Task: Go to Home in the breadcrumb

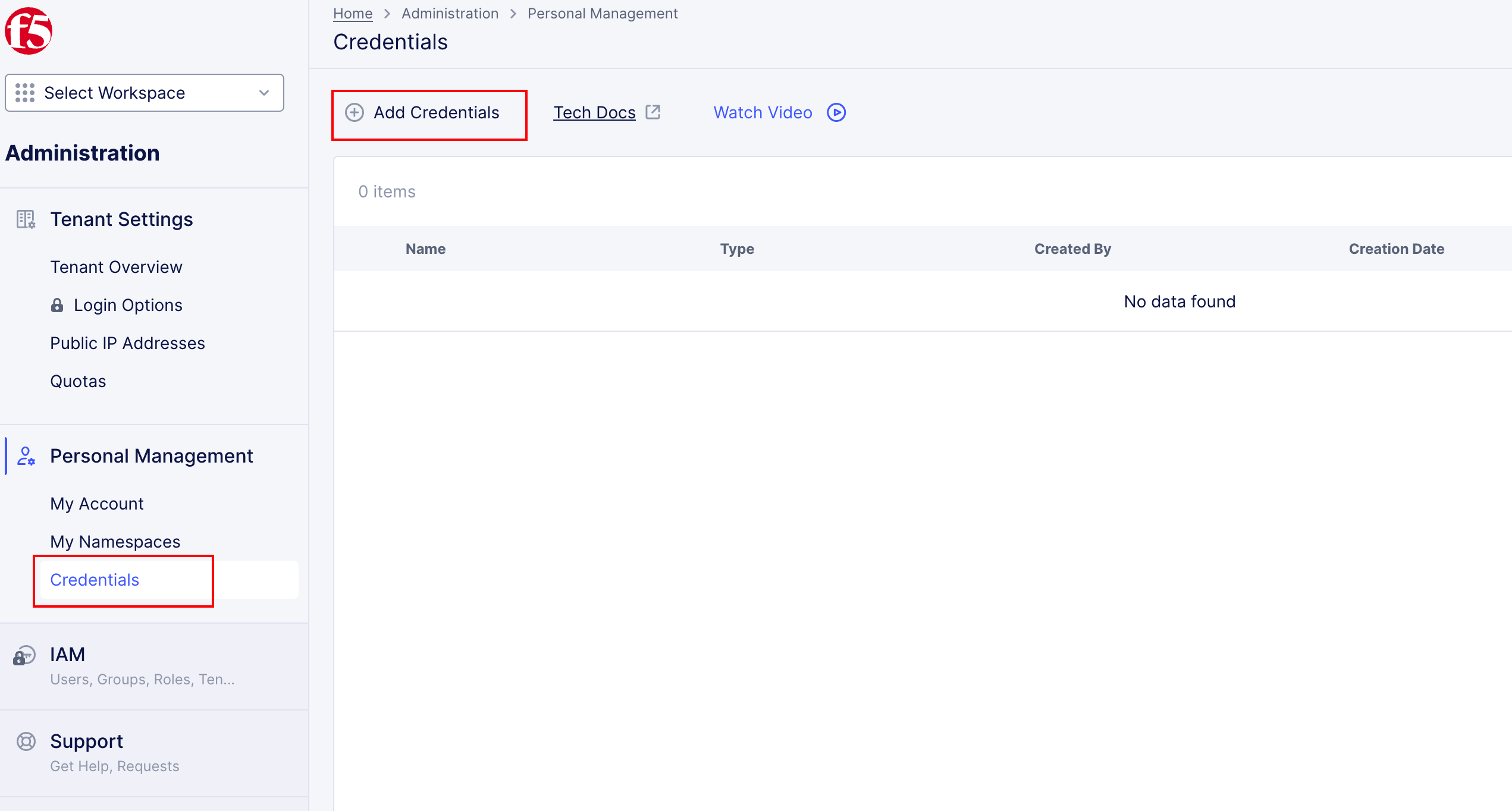Action: coord(353,13)
